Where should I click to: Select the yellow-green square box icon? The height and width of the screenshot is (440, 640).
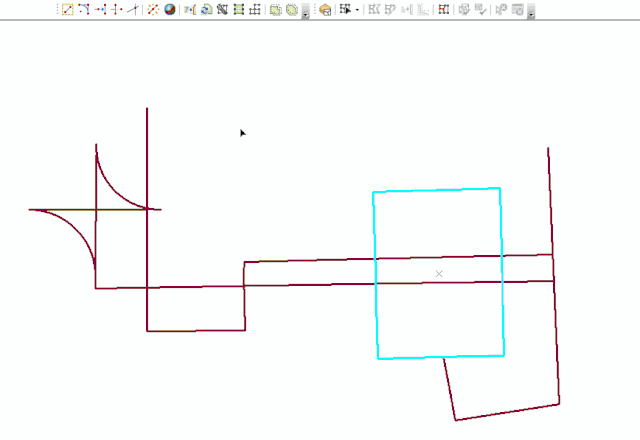tap(276, 9)
